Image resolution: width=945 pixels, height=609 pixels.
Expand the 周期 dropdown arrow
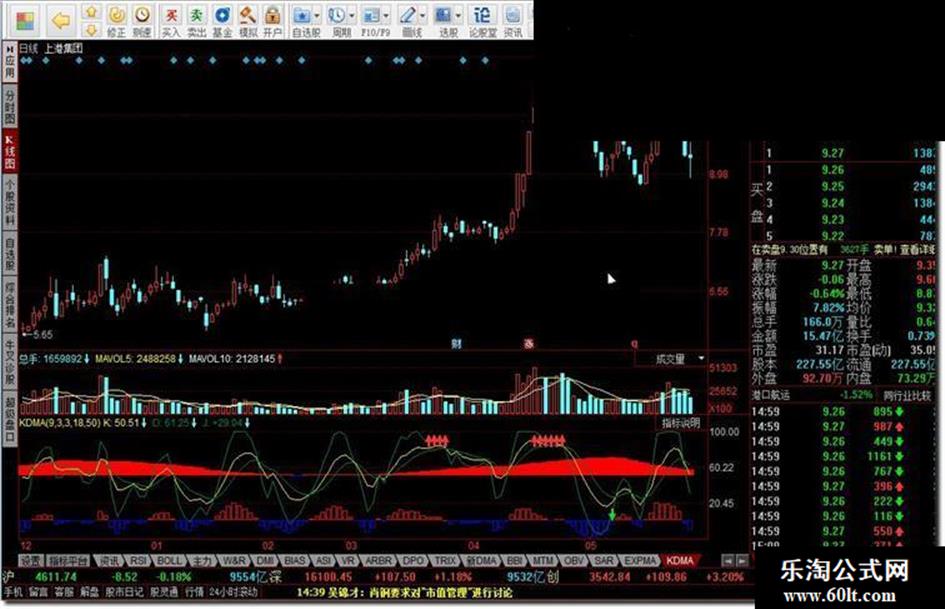pyautogui.click(x=352, y=15)
